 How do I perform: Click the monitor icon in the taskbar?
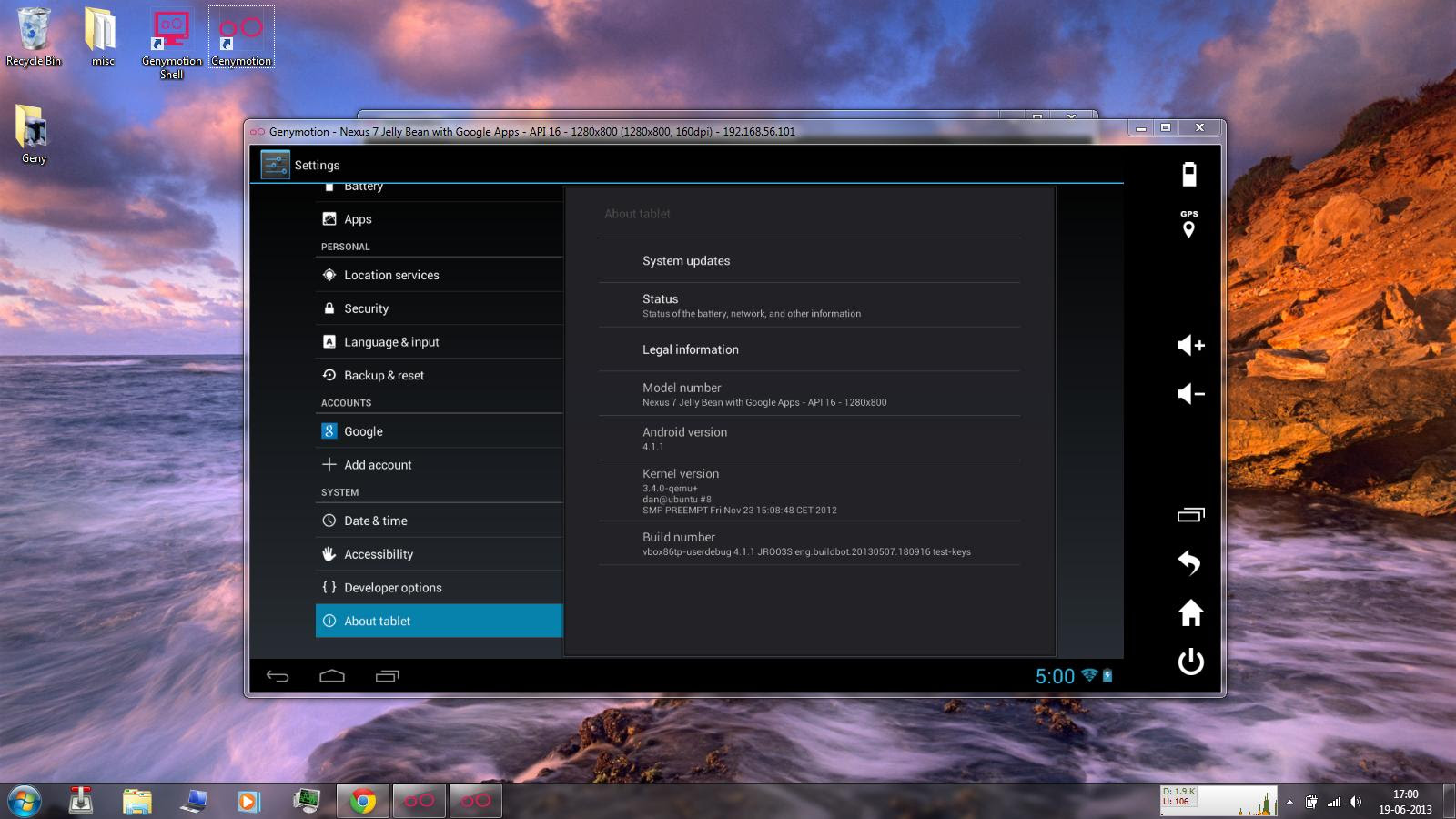[x=307, y=801]
